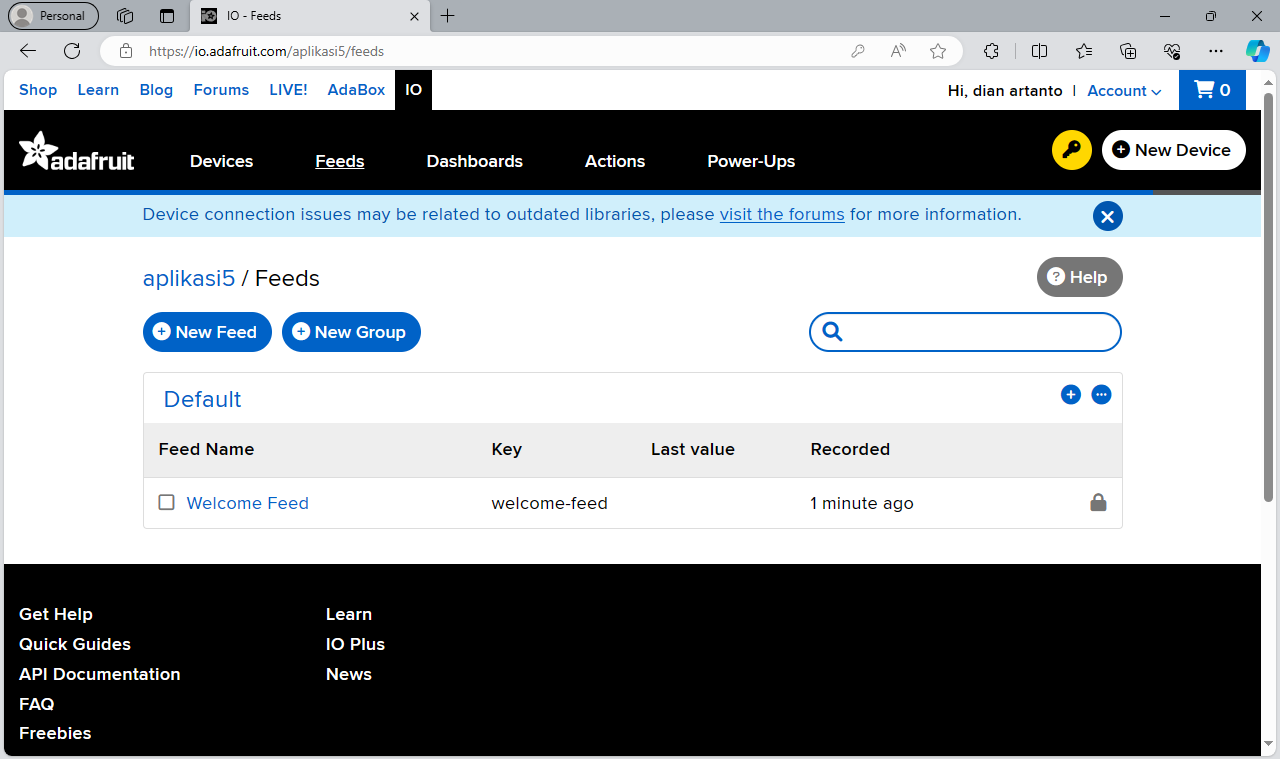Open the favorites list icon
Screen dimensions: 1280x759
point(1084,51)
